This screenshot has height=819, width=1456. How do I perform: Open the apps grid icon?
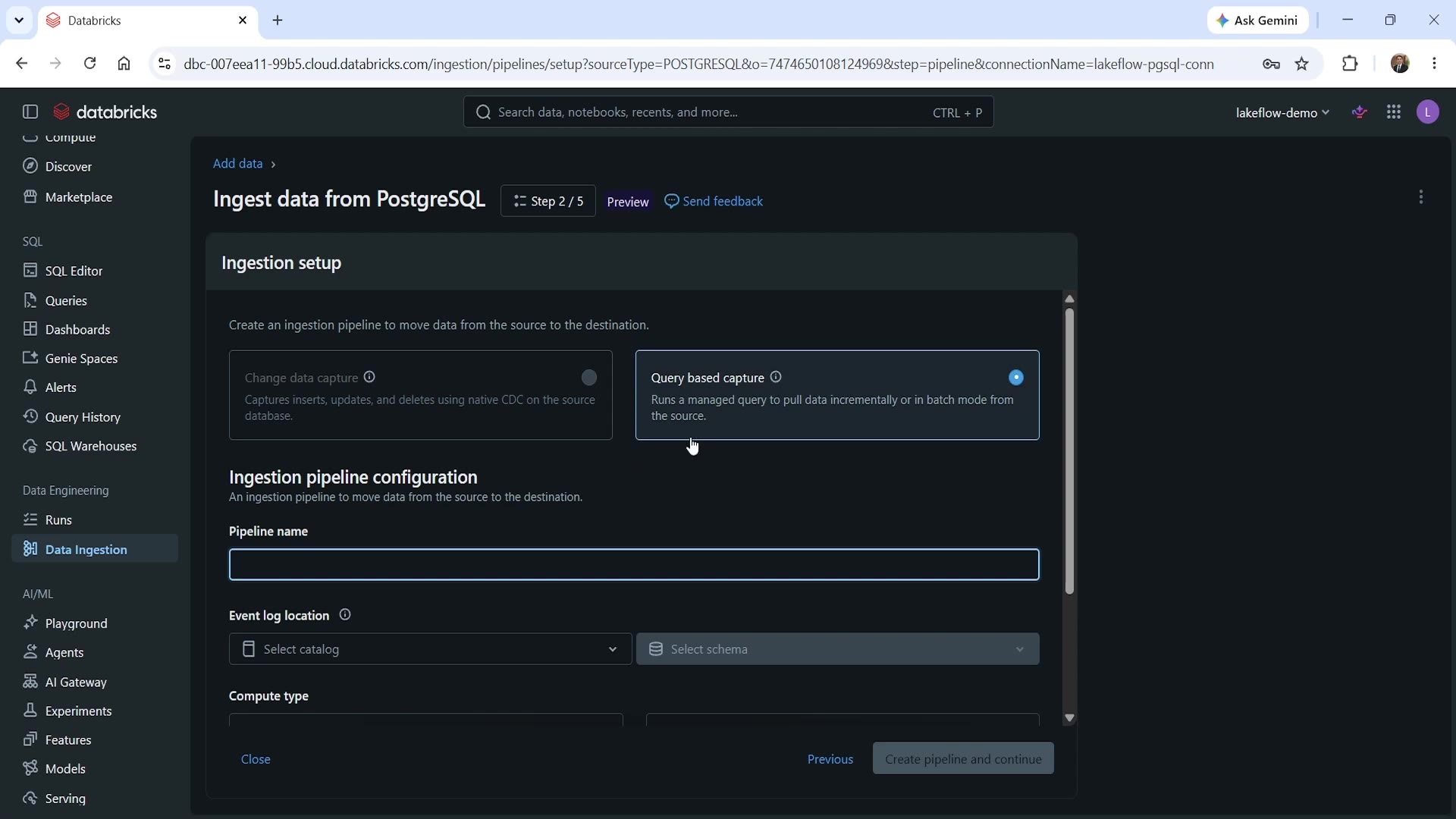[1394, 112]
